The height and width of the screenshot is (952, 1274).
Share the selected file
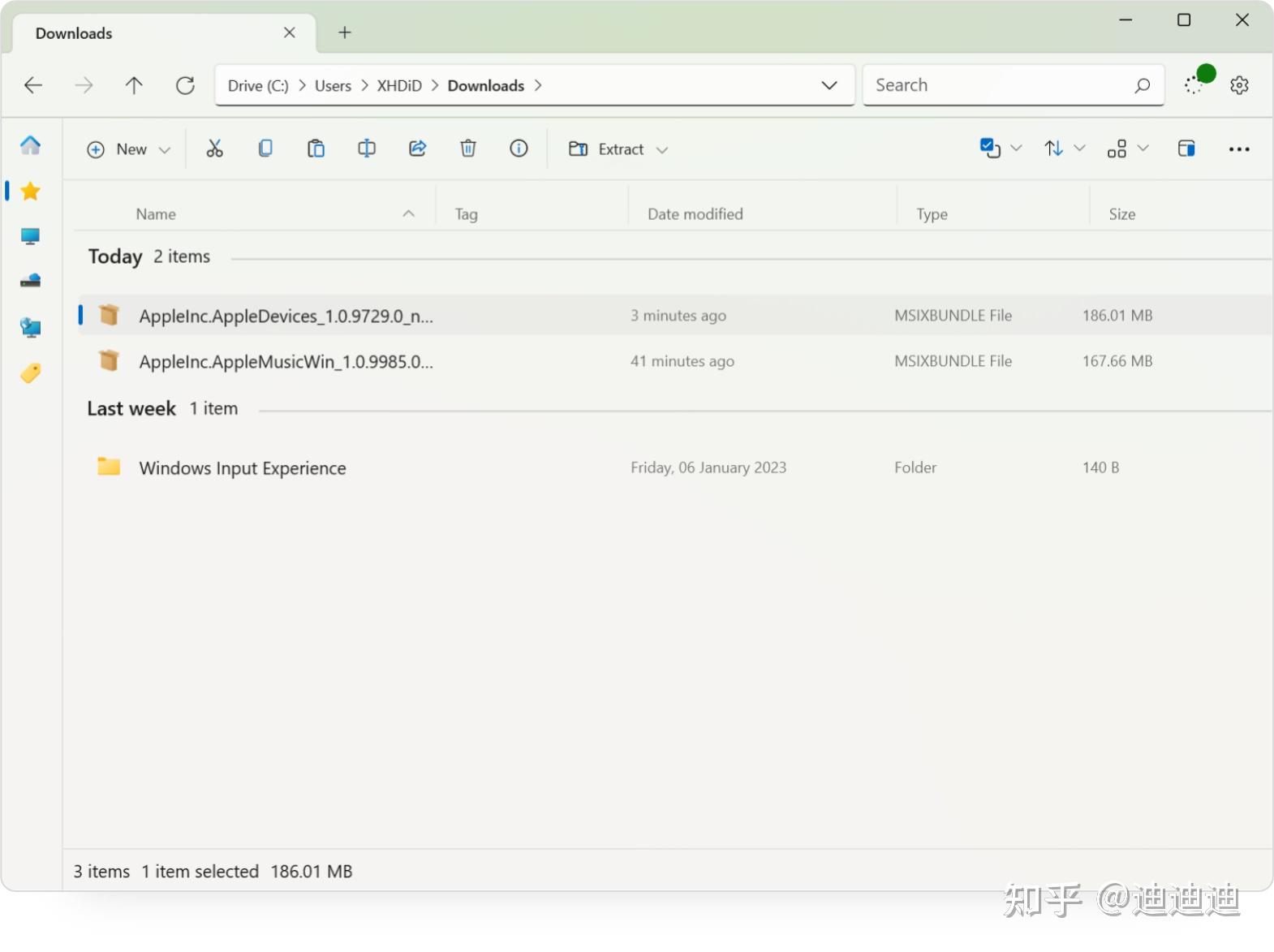(417, 149)
